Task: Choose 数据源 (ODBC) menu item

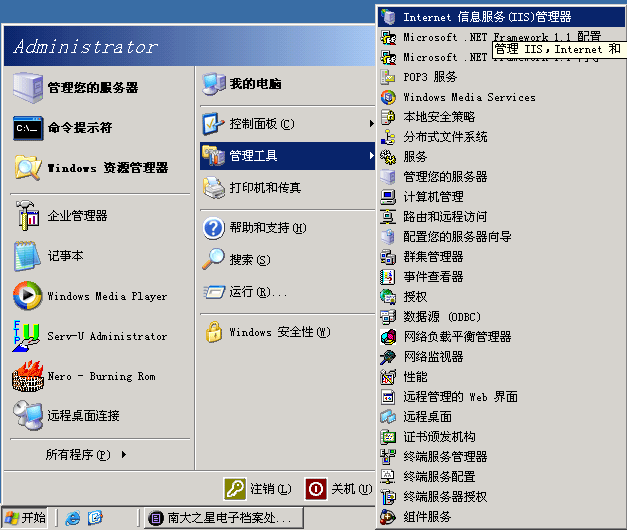Action: click(441, 317)
